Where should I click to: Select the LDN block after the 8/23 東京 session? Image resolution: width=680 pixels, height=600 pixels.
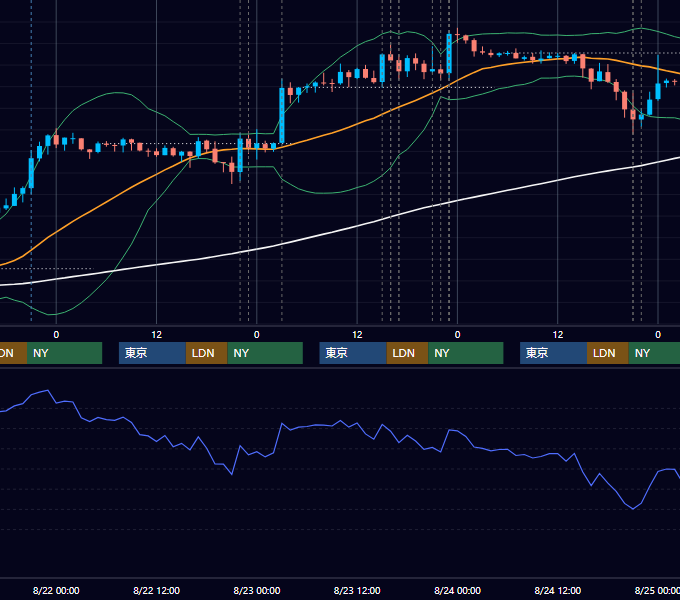pyautogui.click(x=407, y=353)
